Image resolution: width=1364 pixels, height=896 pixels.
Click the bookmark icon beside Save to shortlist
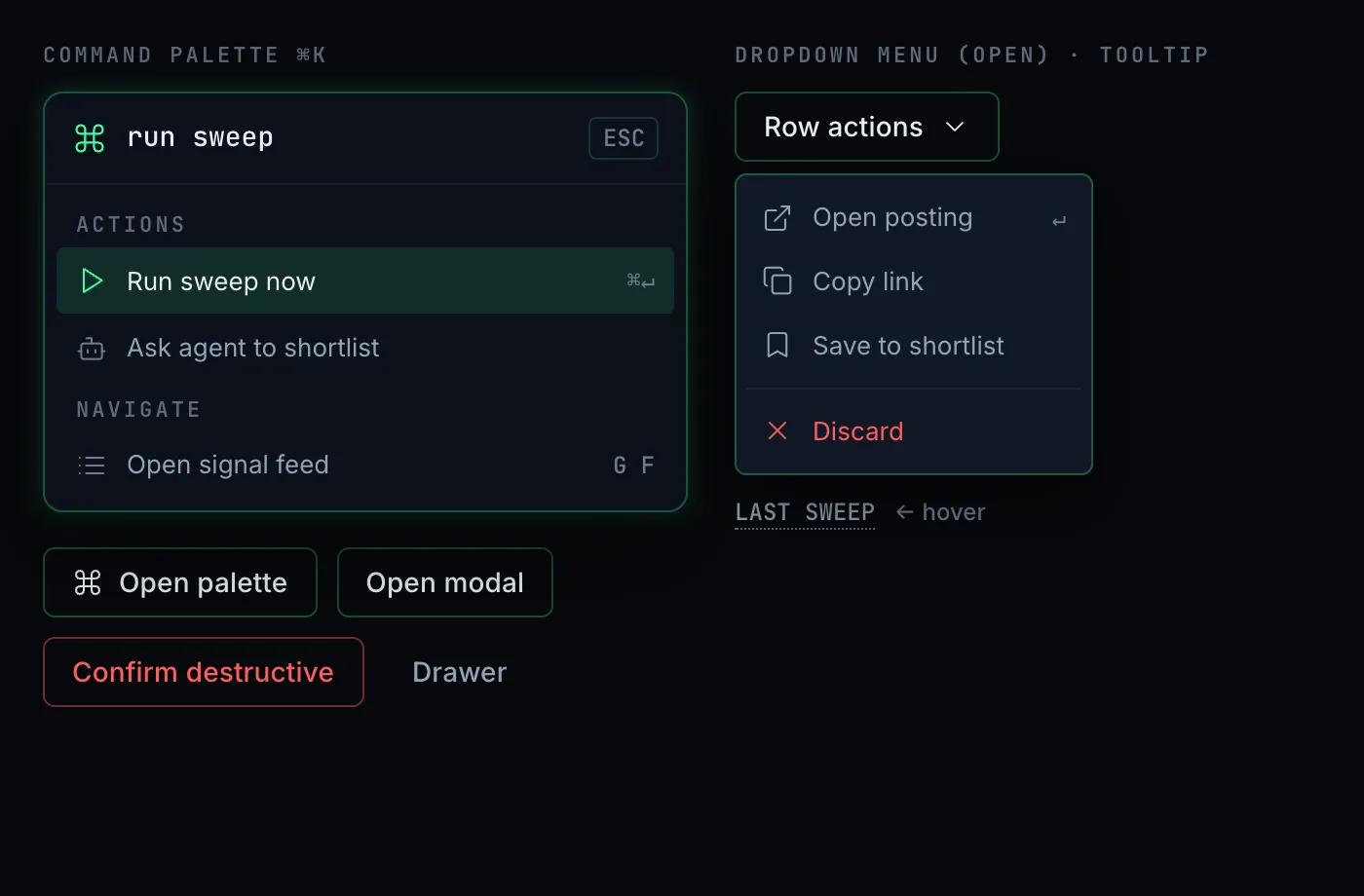click(777, 346)
